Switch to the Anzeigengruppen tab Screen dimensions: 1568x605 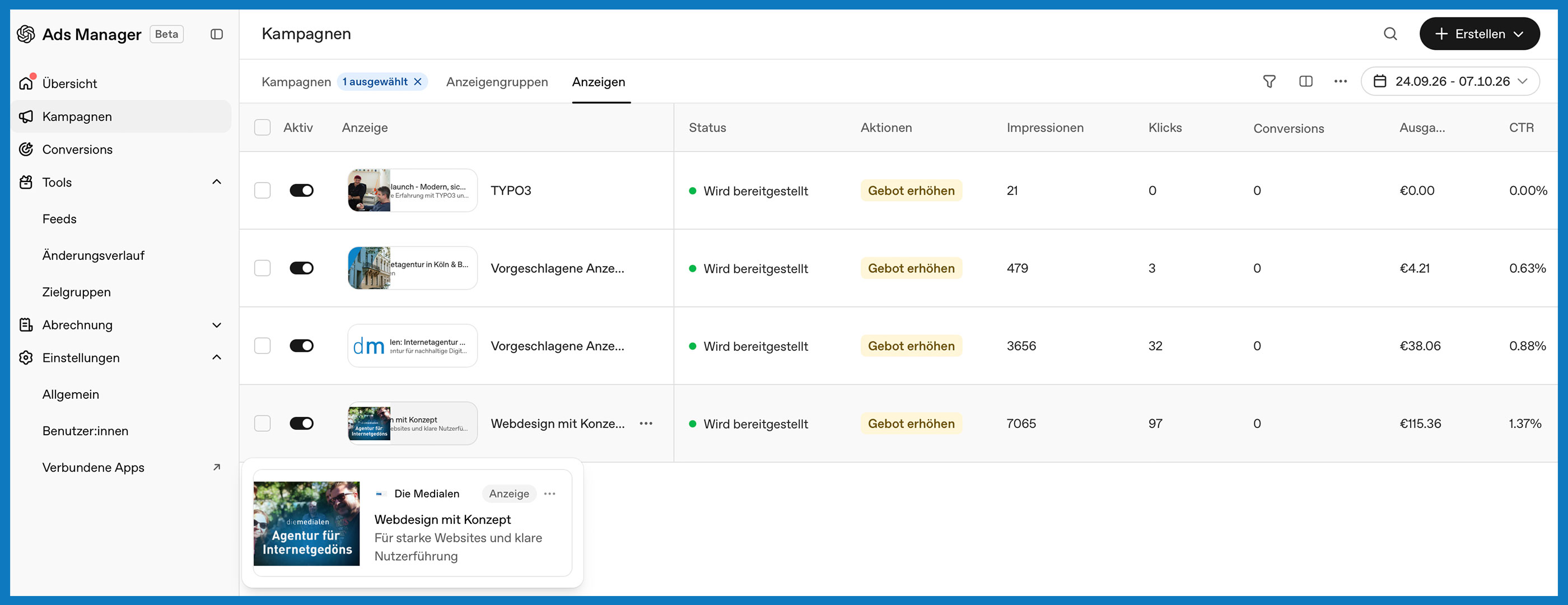click(x=497, y=82)
